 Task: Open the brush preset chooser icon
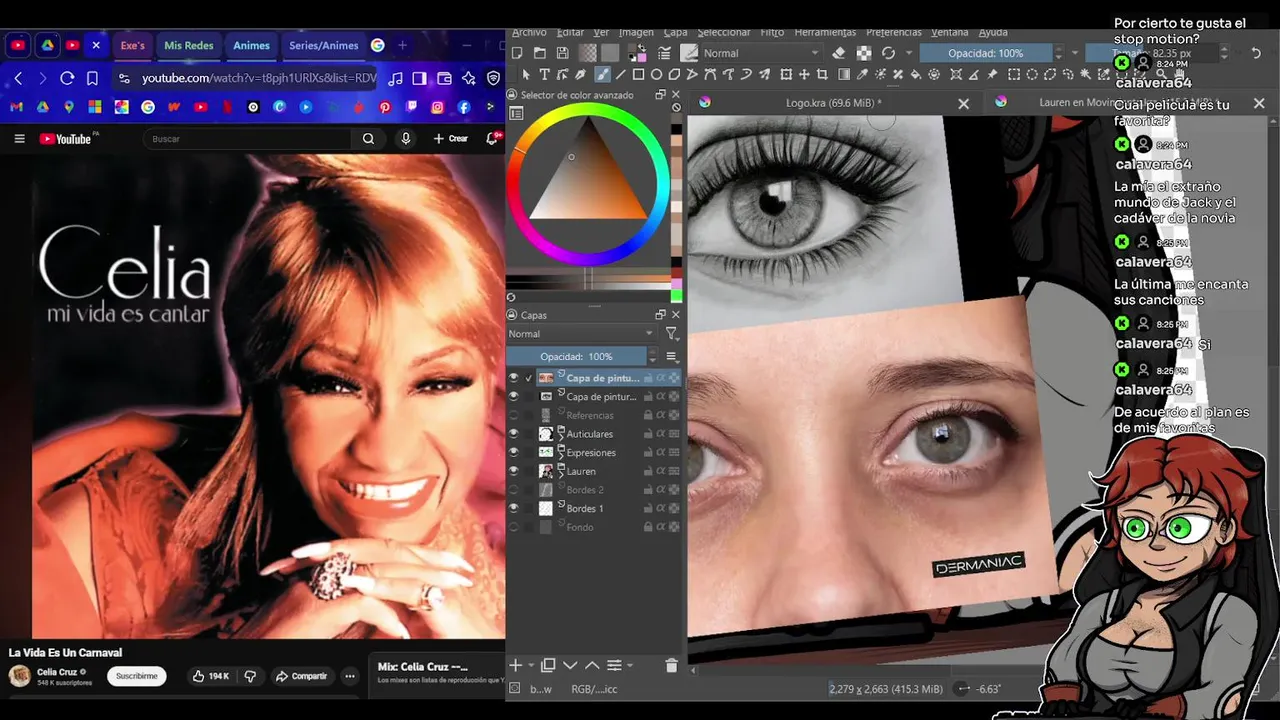click(689, 53)
